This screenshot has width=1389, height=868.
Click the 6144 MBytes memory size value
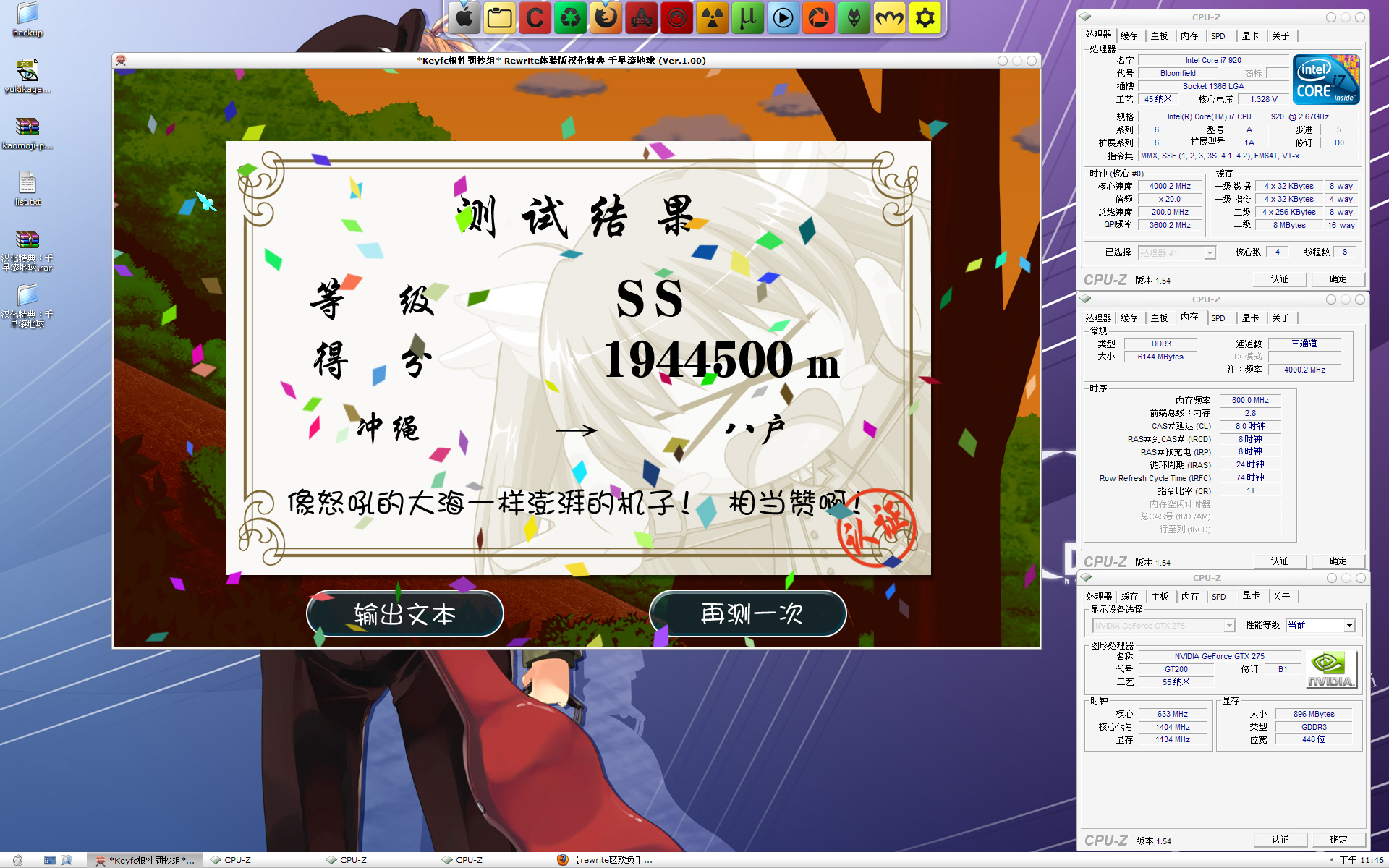(x=1160, y=357)
